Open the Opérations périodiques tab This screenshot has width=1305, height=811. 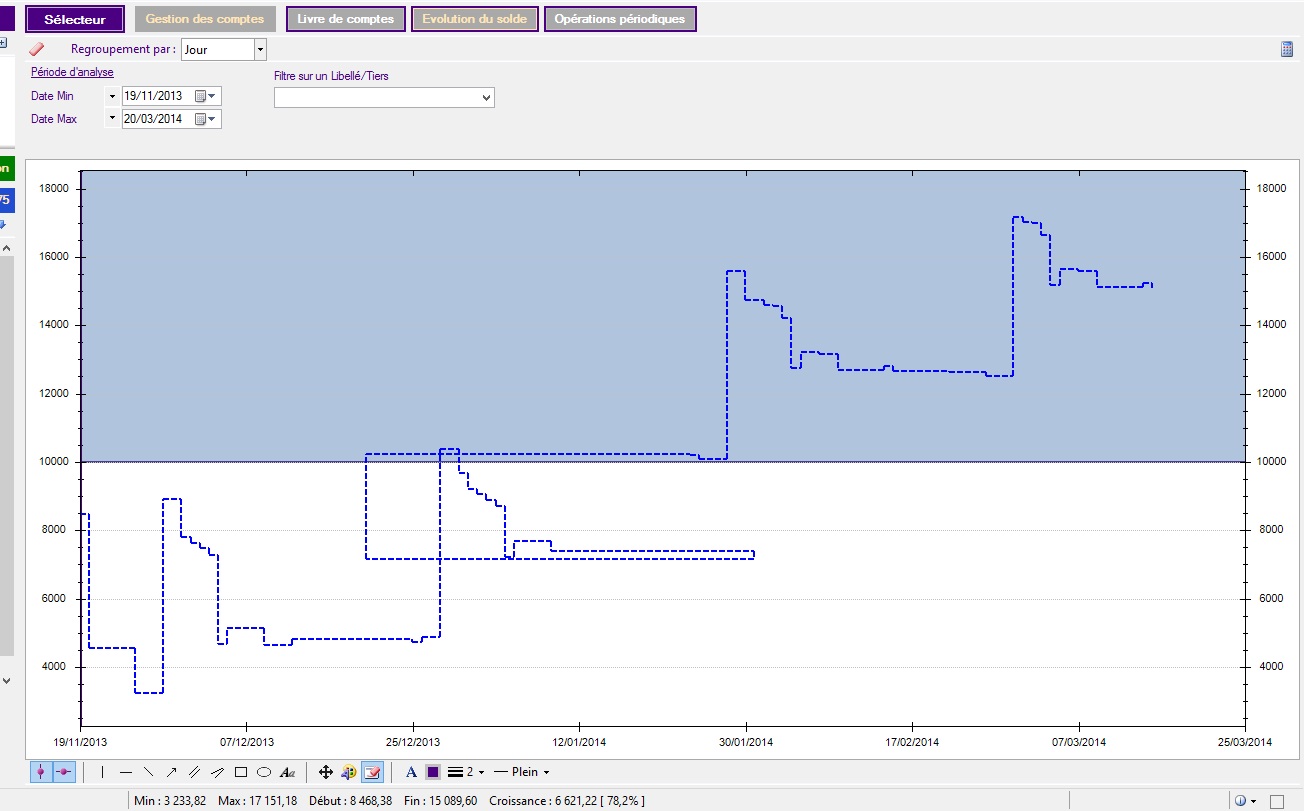click(x=619, y=19)
